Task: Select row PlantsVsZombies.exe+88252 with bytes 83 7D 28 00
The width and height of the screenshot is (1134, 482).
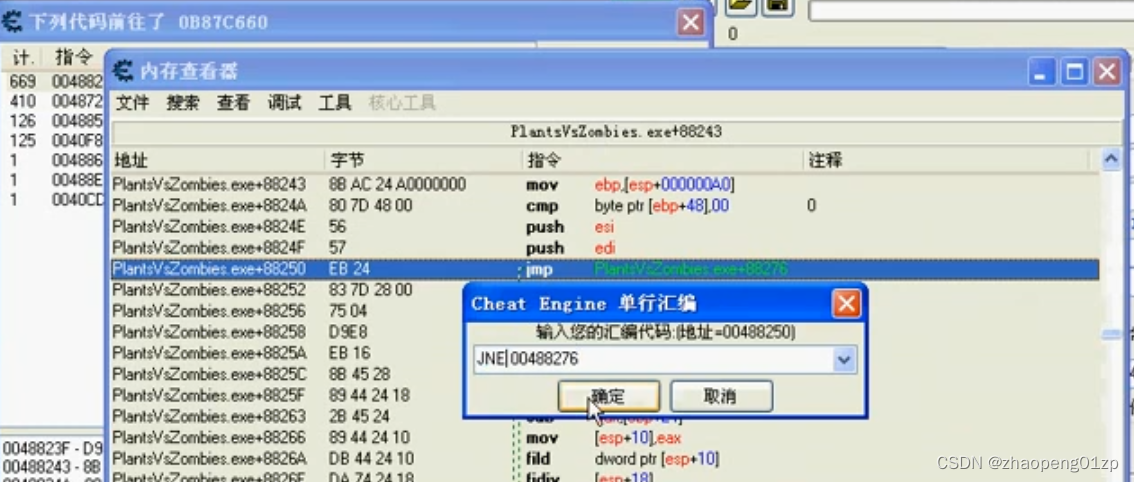Action: [x=286, y=290]
